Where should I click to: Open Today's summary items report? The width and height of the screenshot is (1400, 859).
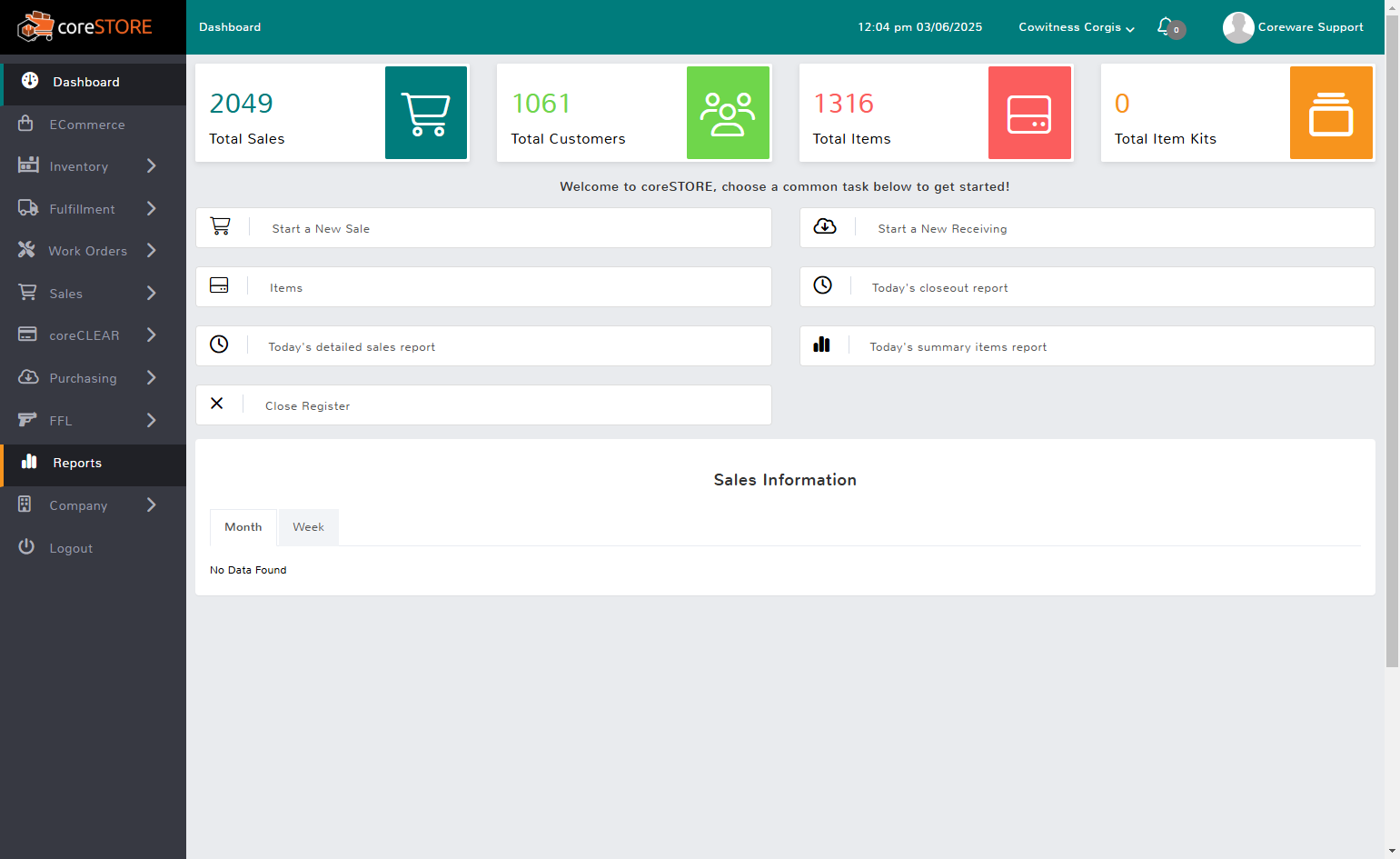pos(1087,346)
